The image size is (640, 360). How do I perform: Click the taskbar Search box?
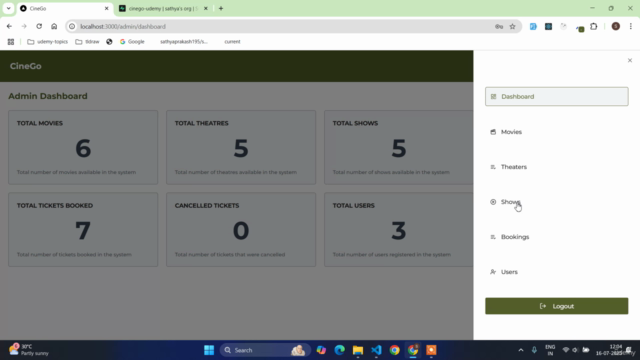(x=264, y=350)
